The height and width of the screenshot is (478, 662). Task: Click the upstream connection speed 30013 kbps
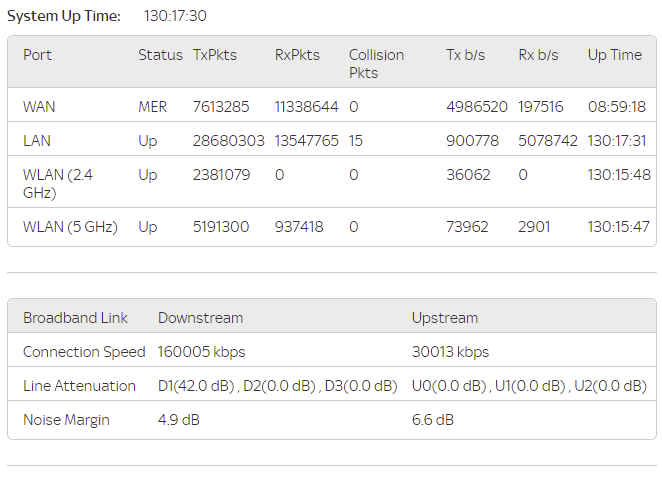click(x=450, y=352)
